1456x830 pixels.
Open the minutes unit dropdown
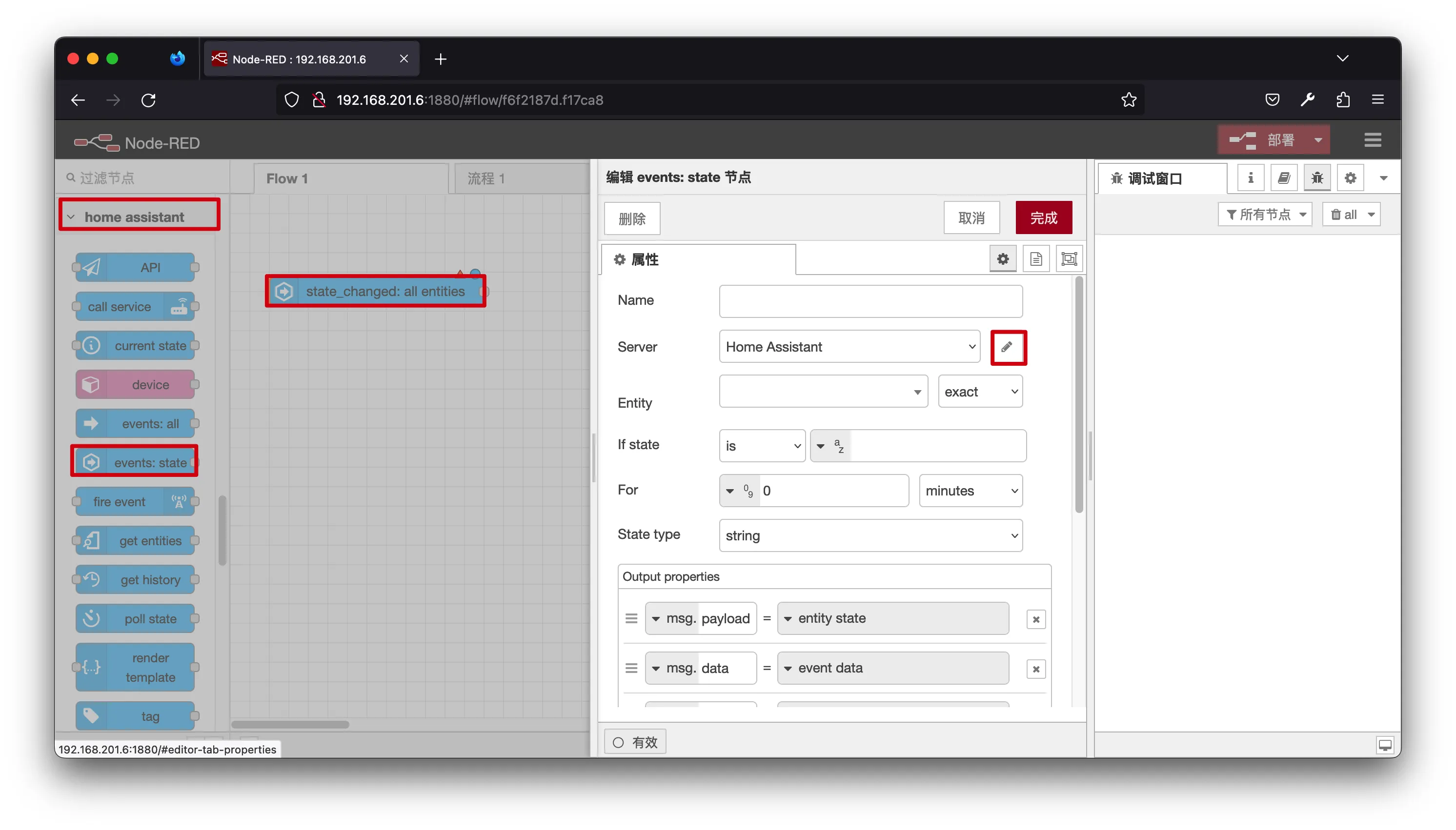pyautogui.click(x=970, y=490)
